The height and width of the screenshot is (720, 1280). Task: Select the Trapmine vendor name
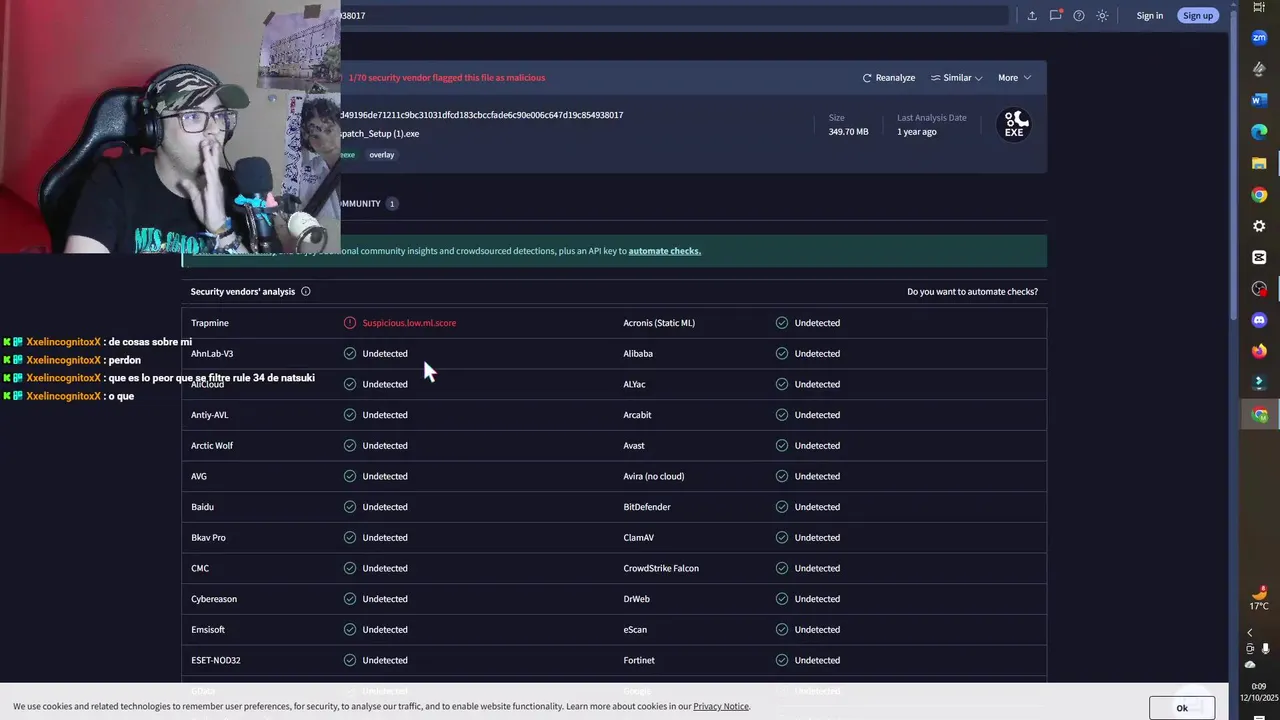(210, 323)
